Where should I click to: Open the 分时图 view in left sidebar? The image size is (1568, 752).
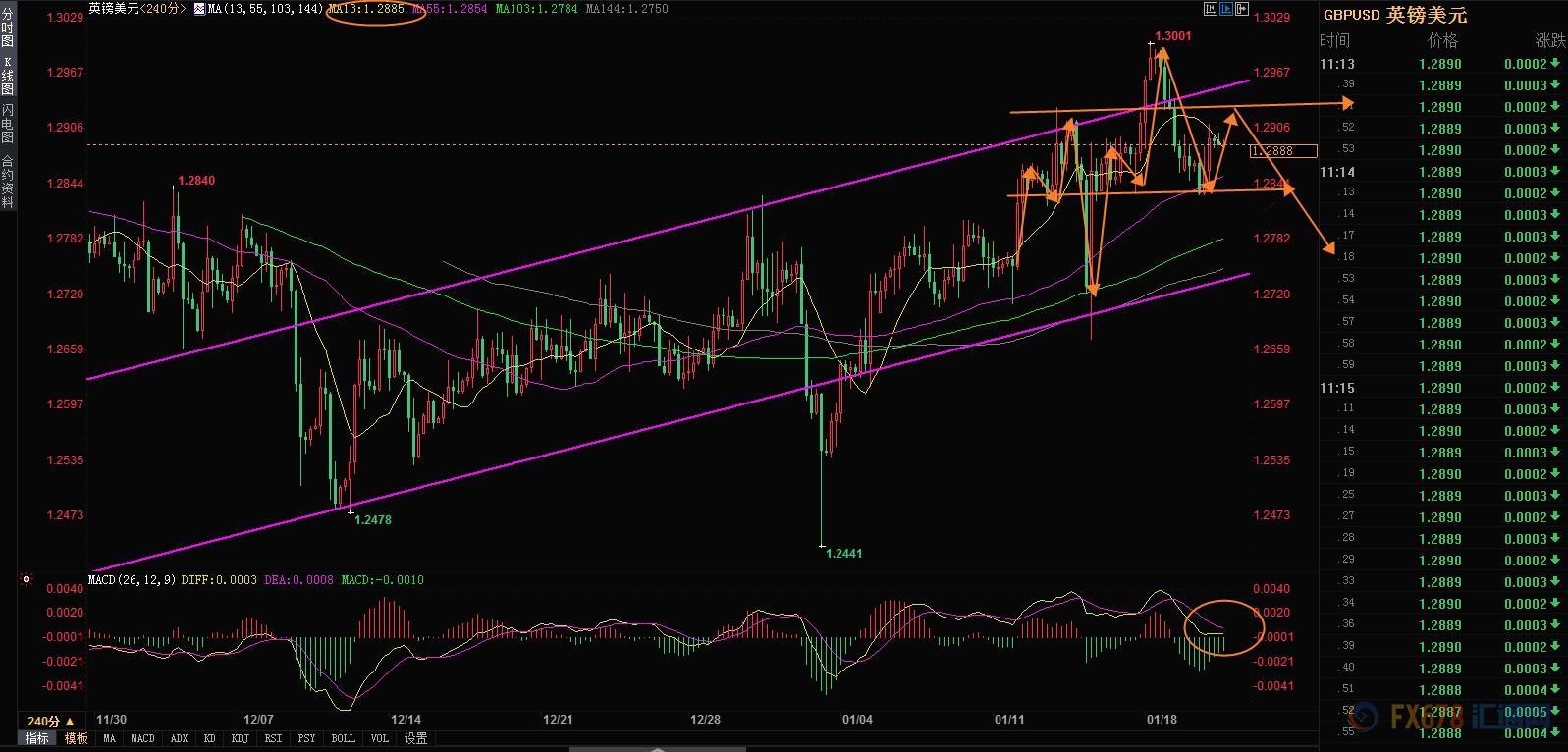8,26
